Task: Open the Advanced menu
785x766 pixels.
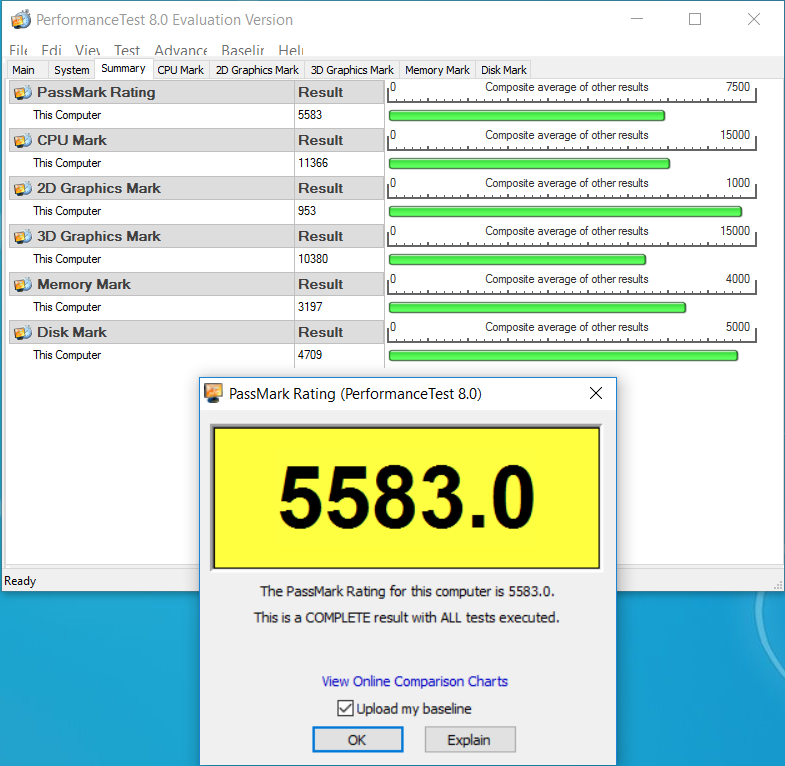Action: 181,50
